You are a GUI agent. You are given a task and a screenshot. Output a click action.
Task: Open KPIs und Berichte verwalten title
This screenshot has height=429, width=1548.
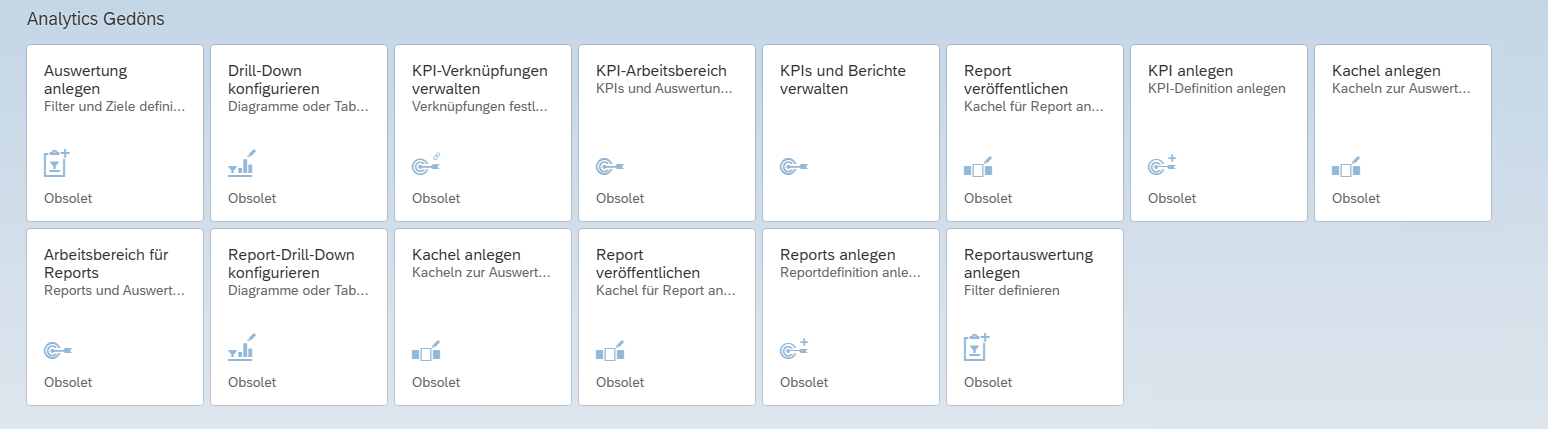[842, 79]
